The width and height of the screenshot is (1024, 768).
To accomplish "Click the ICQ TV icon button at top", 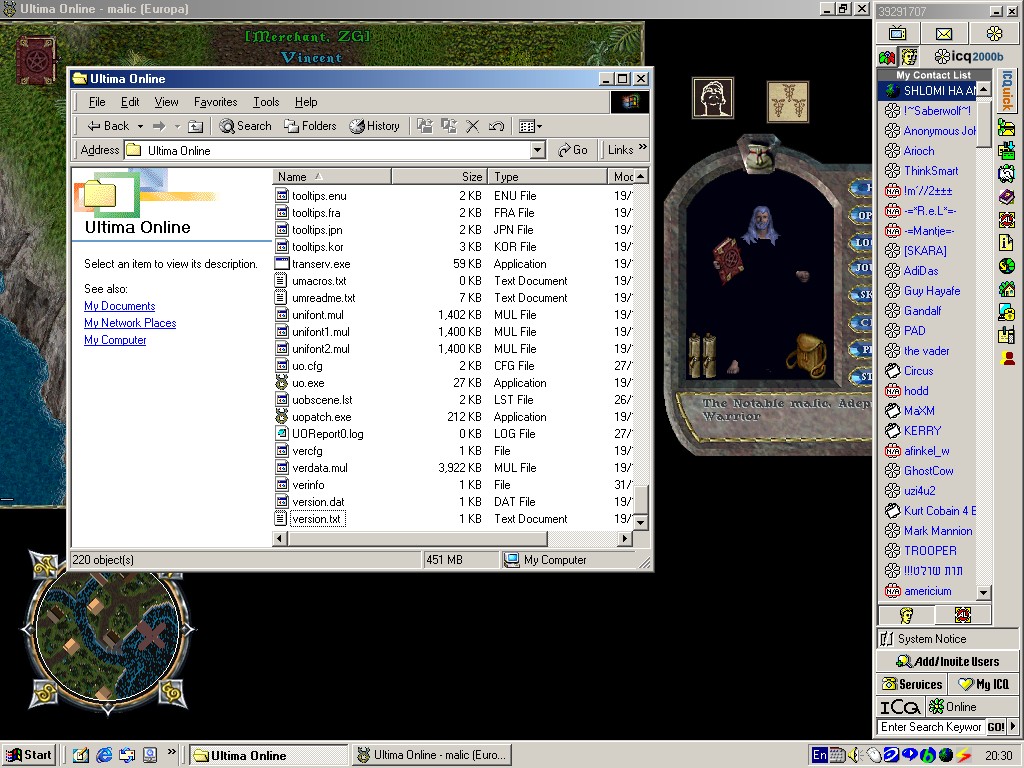I will [x=897, y=33].
